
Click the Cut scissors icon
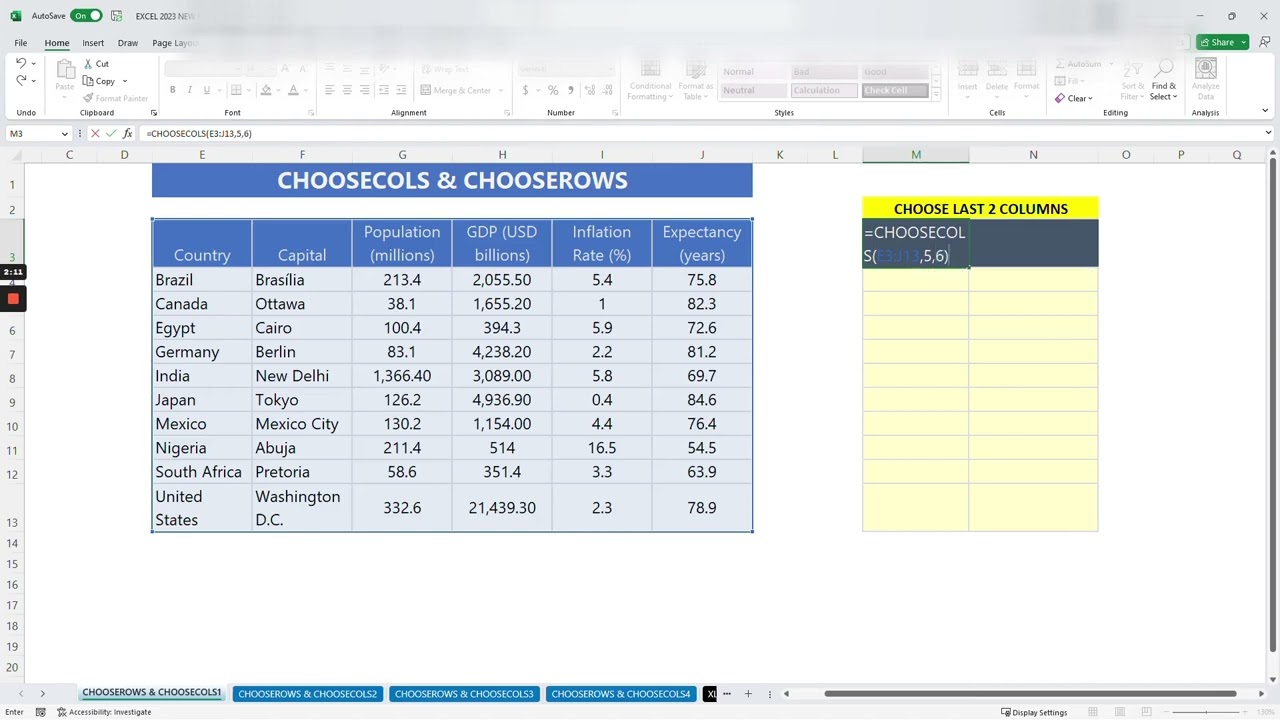point(88,64)
